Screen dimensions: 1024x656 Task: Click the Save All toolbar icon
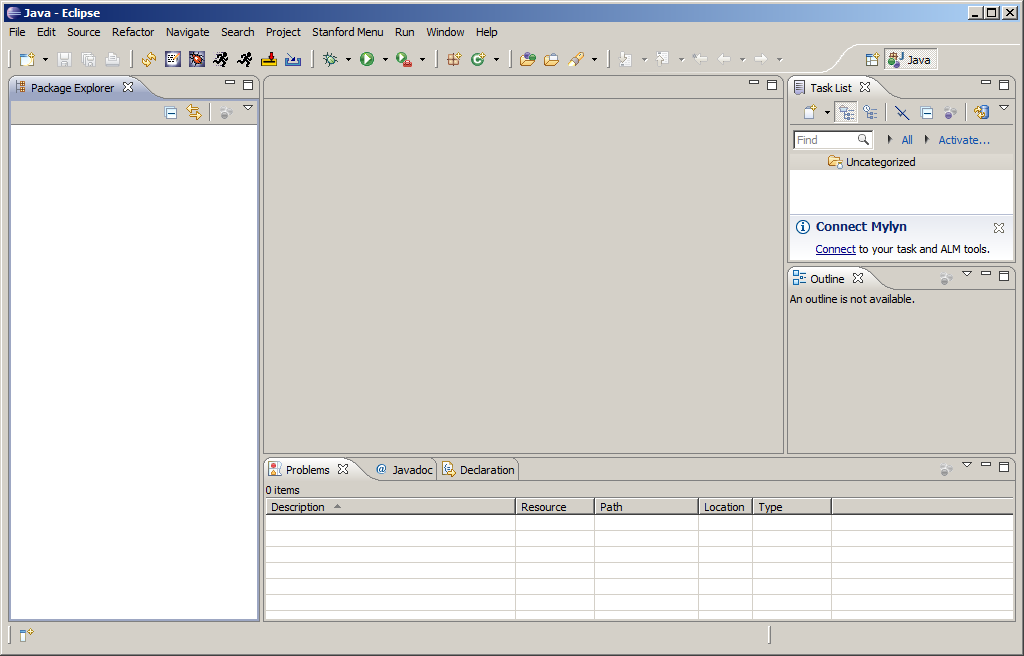pyautogui.click(x=88, y=59)
